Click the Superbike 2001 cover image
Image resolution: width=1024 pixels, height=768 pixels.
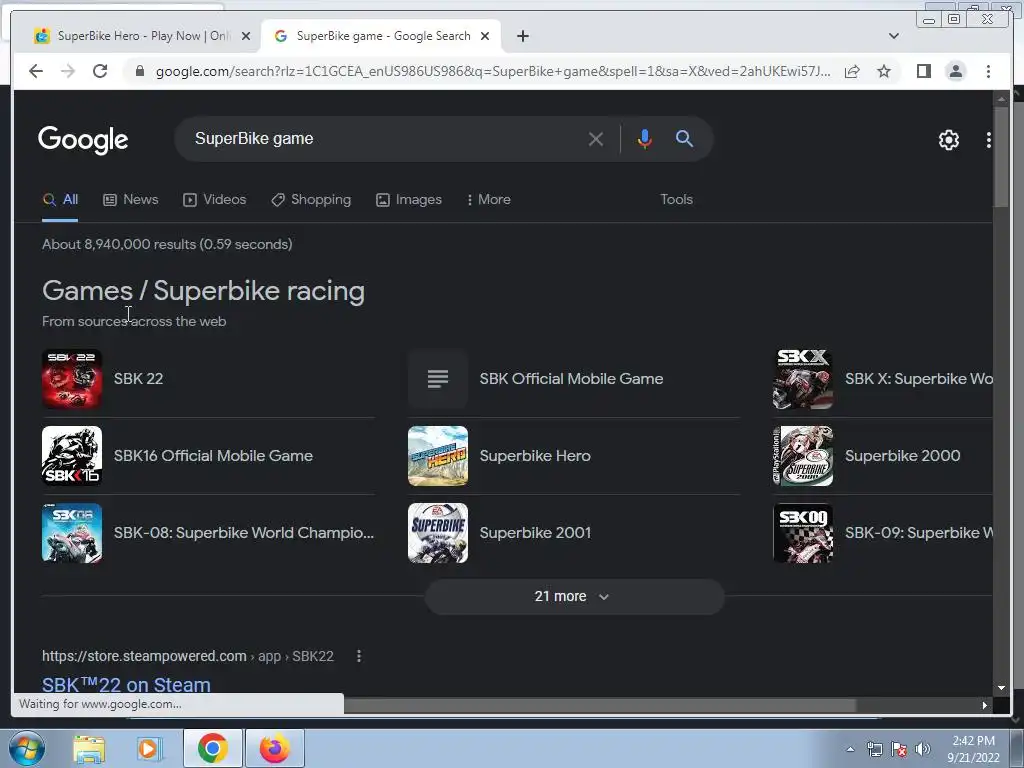click(438, 533)
